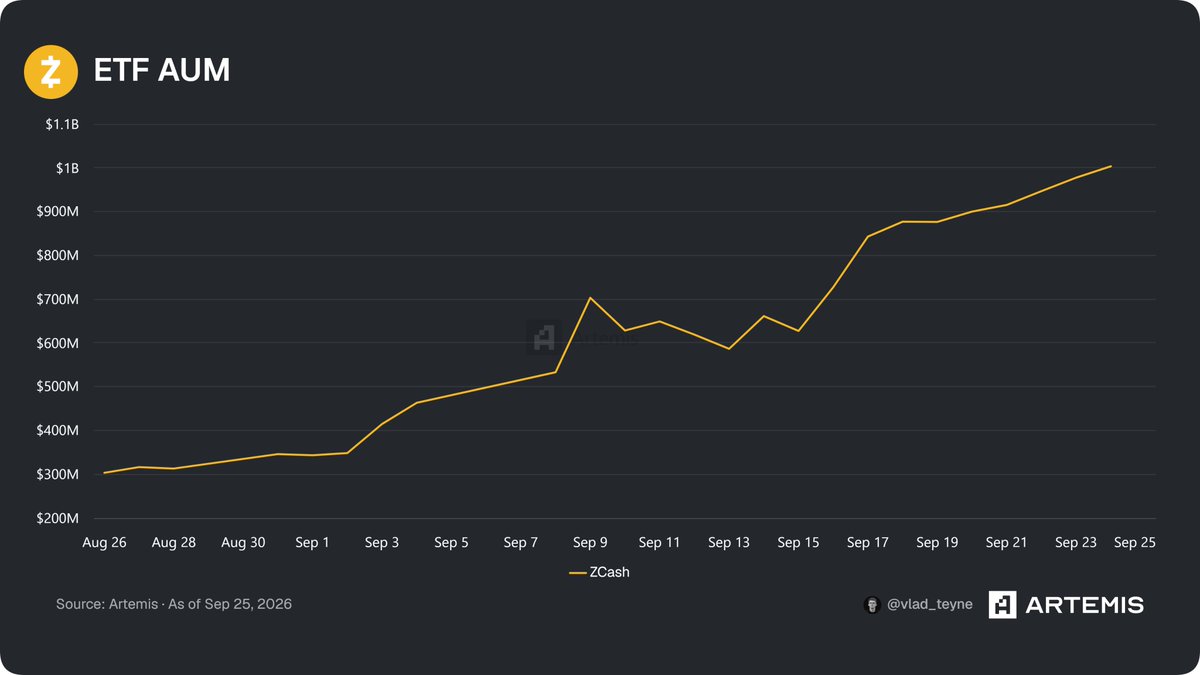Screen dimensions: 1200x675
Task: Click the Sep 11 x-axis label
Action: 659,543
